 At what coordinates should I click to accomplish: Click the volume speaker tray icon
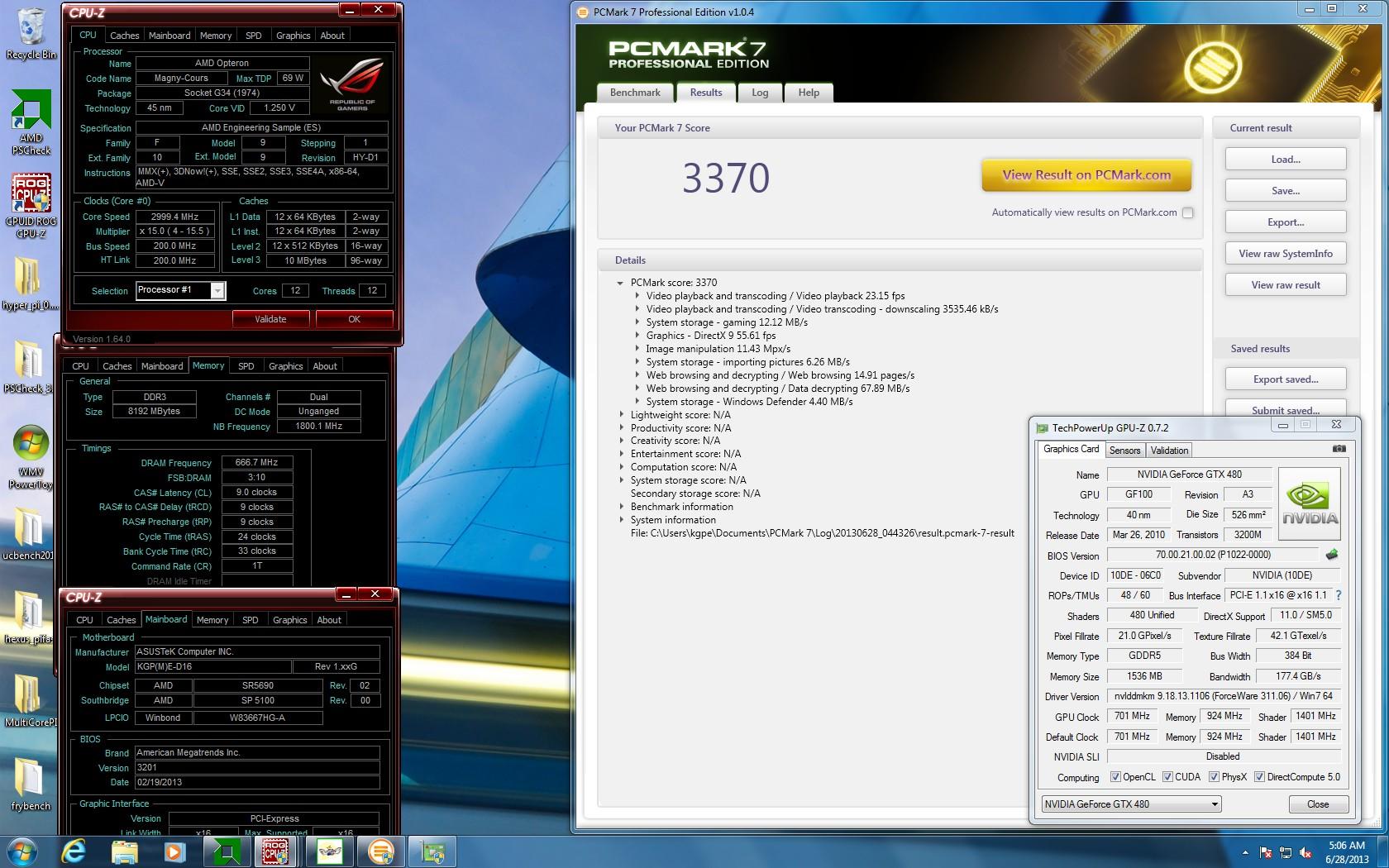click(x=1305, y=852)
